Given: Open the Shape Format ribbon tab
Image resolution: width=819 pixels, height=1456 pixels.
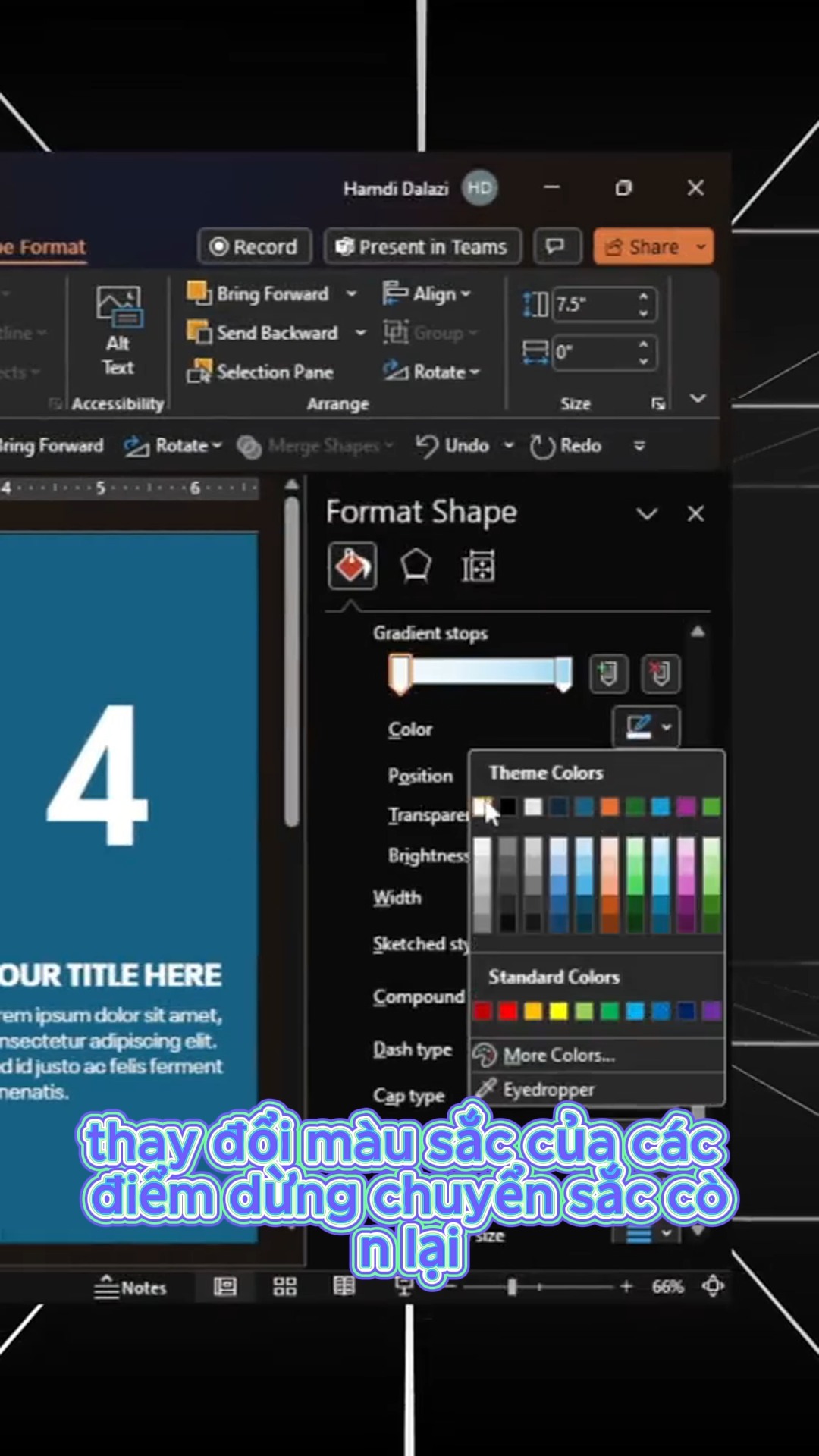Looking at the screenshot, I should (x=43, y=247).
